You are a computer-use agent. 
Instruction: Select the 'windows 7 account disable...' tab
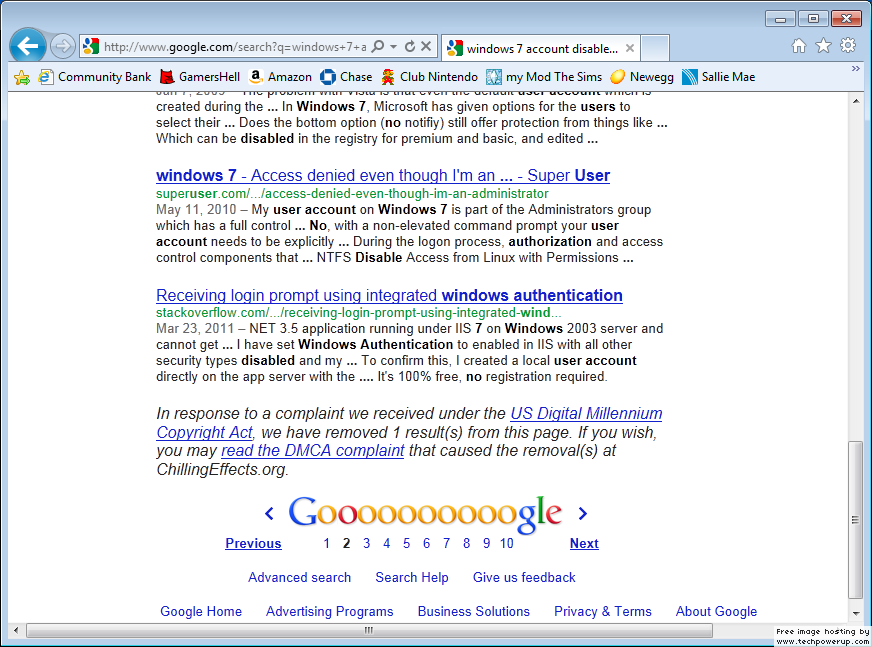point(541,48)
